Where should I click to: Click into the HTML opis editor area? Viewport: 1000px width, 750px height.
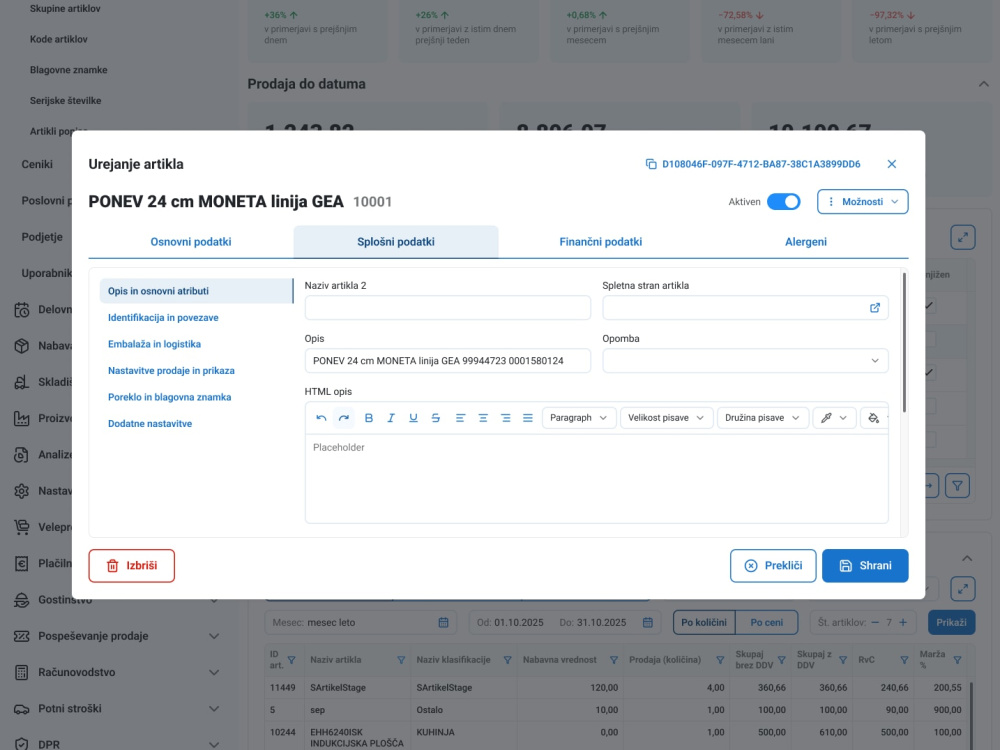pyautogui.click(x=596, y=478)
